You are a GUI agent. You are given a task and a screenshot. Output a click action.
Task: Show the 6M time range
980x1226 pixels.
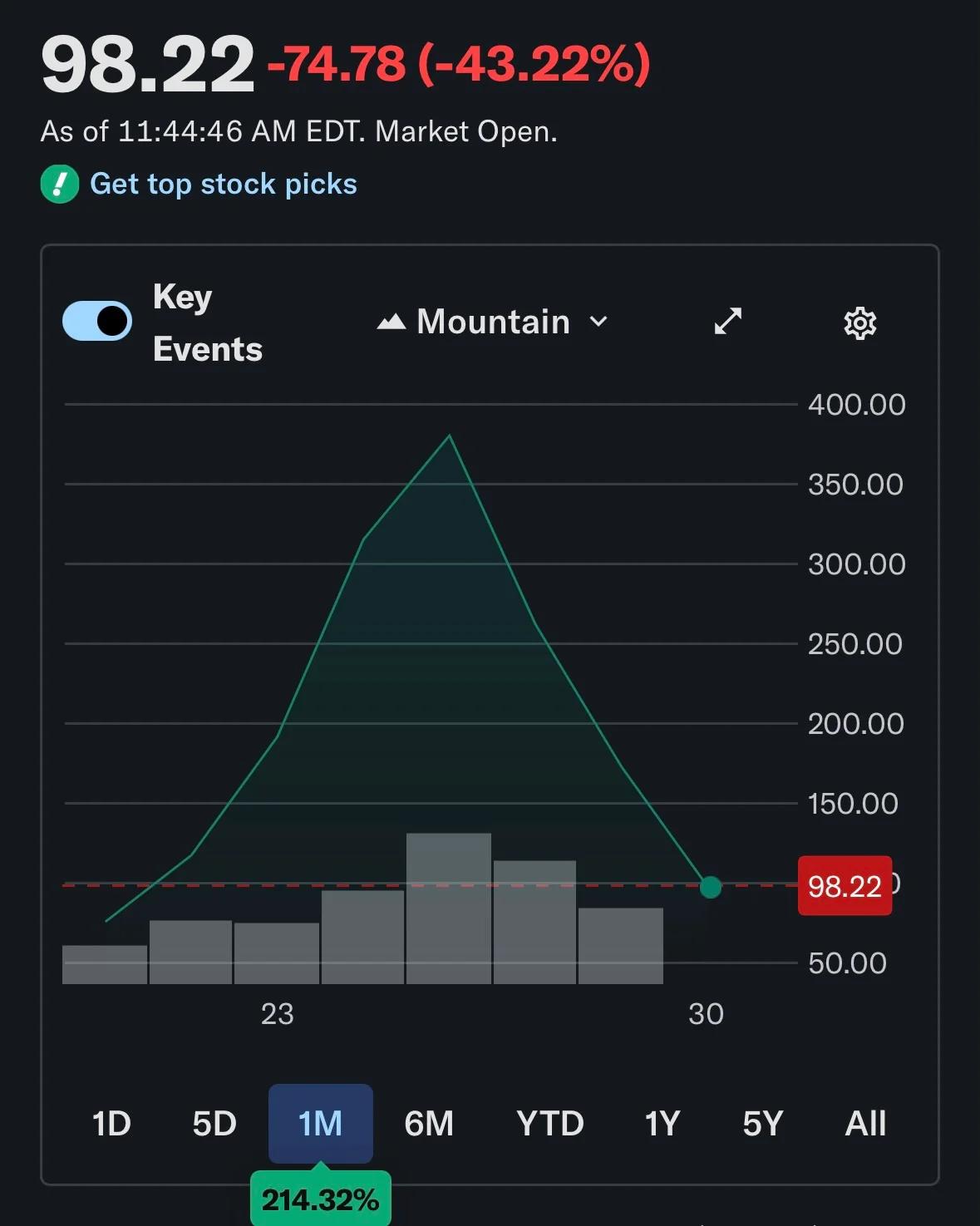[x=429, y=1124]
